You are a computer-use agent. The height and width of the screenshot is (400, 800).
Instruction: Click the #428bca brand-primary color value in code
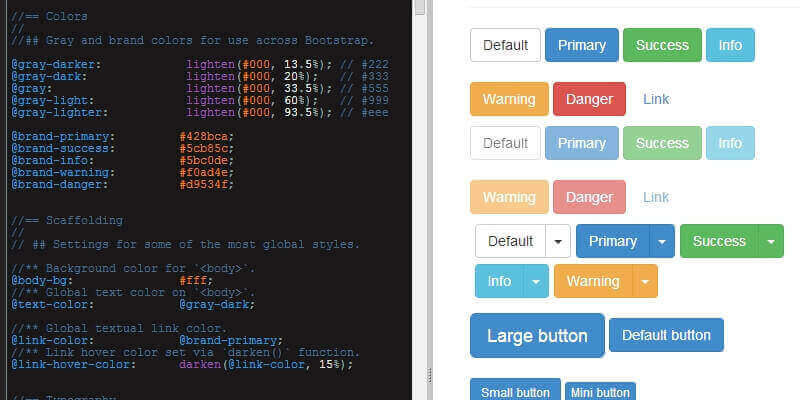[x=206, y=136]
